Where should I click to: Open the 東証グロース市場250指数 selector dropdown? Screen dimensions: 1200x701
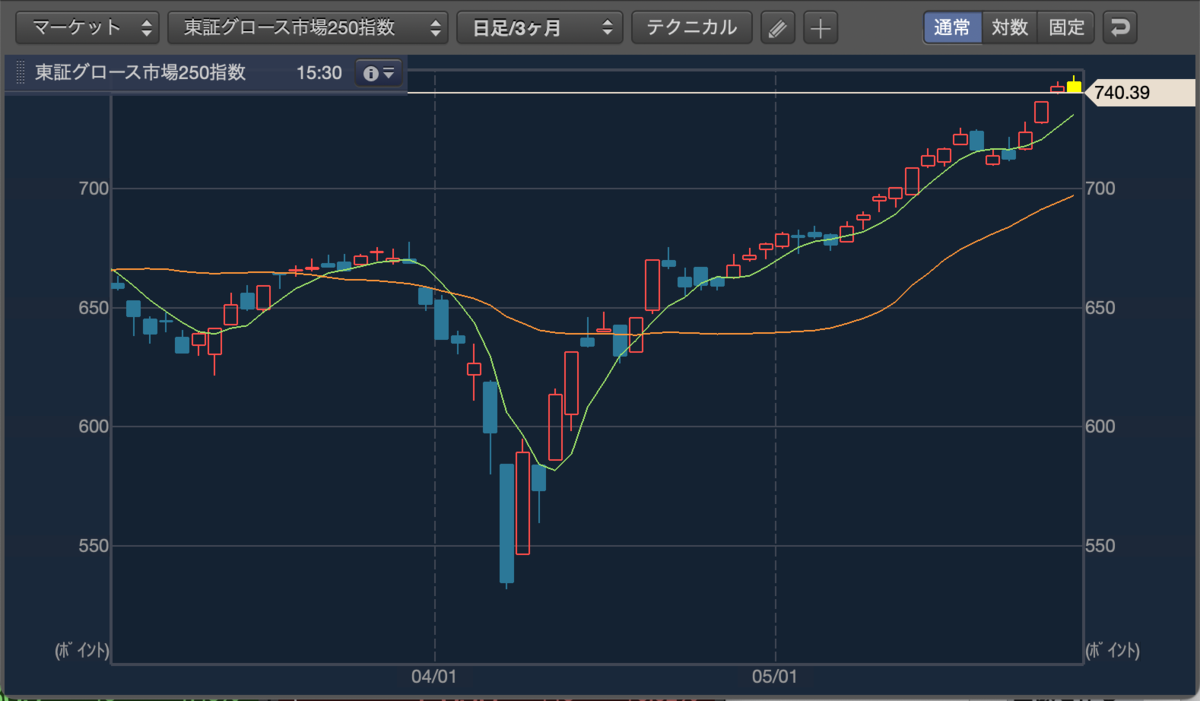(308, 28)
